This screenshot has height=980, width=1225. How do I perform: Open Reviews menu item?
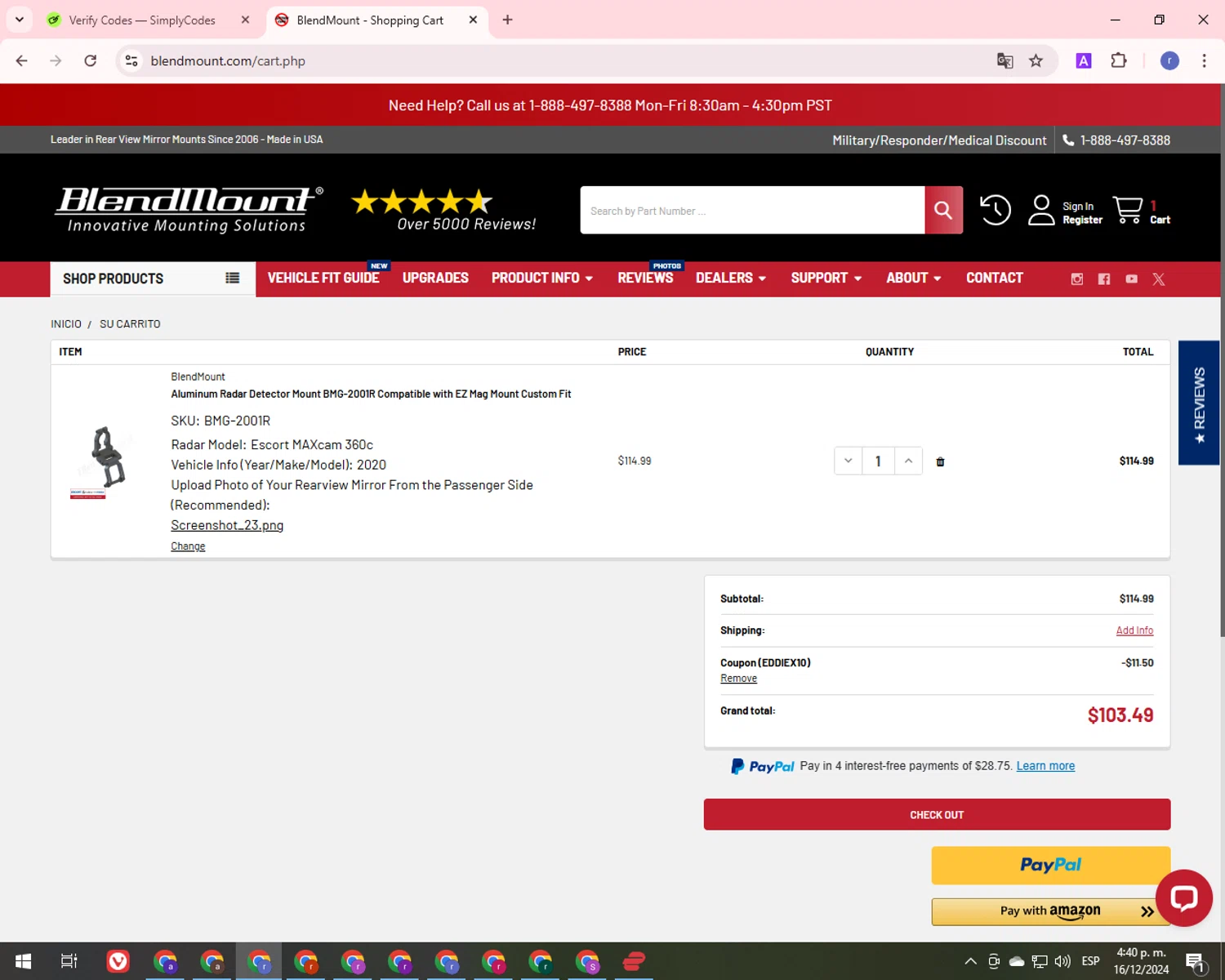pos(645,278)
